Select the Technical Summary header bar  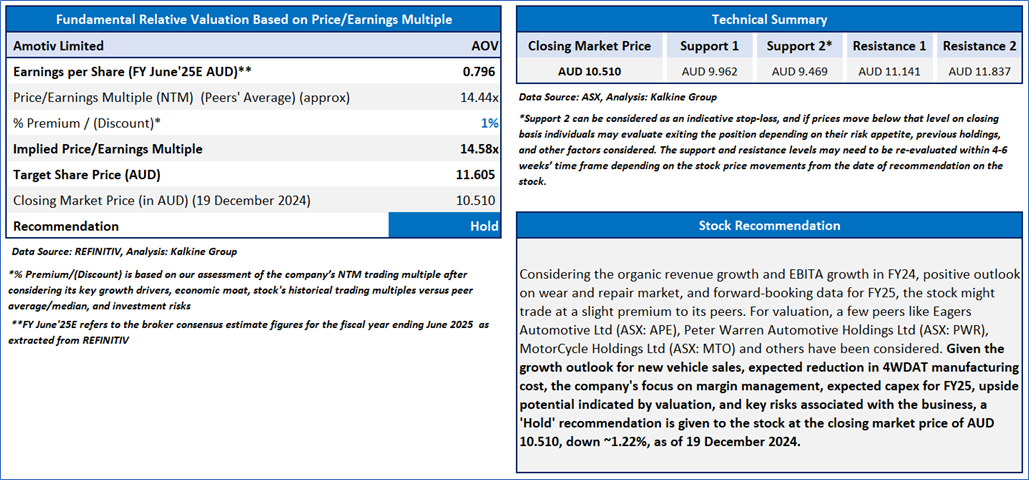[x=770, y=20]
